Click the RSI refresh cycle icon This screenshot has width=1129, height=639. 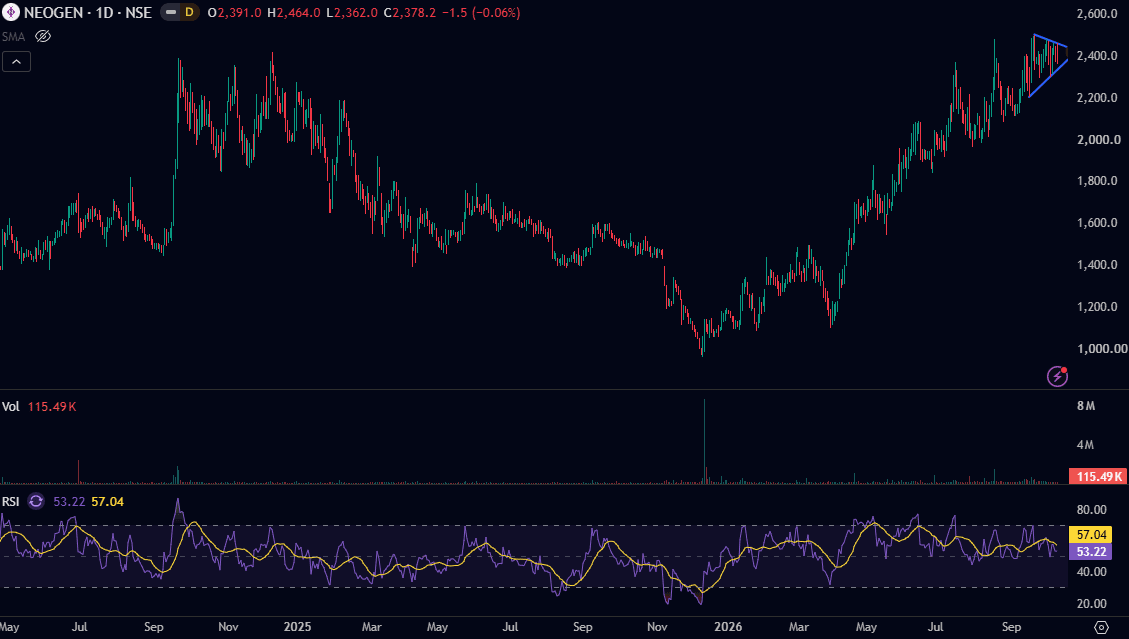pos(36,501)
